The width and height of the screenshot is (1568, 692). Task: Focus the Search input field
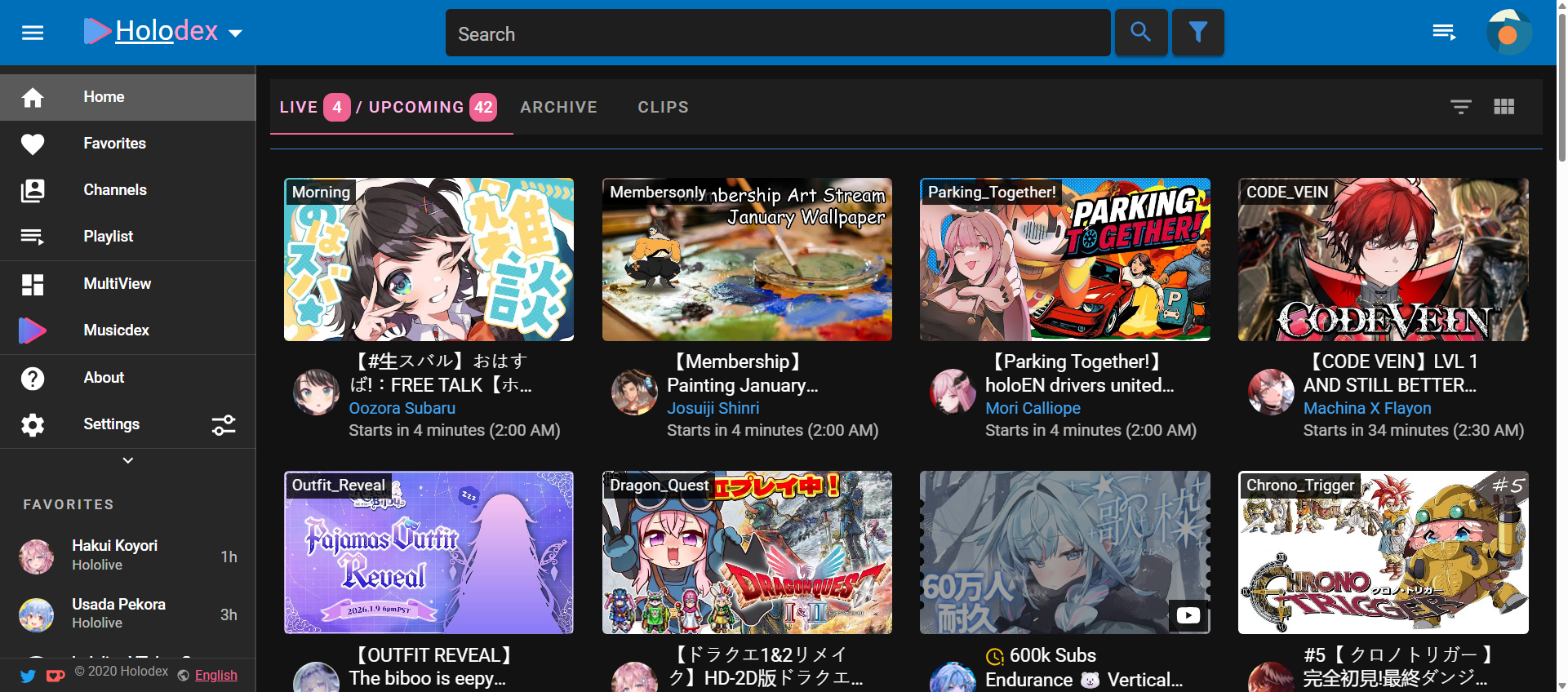[778, 33]
